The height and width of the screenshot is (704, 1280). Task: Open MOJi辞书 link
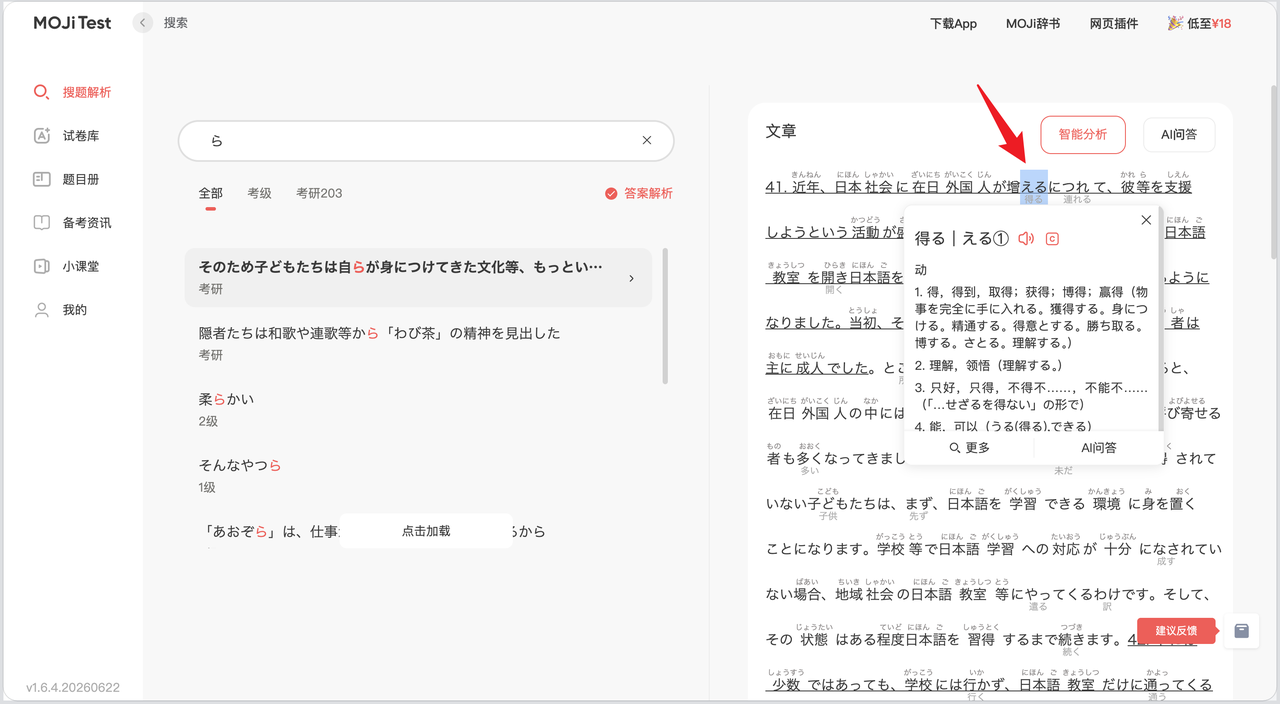(x=1033, y=23)
